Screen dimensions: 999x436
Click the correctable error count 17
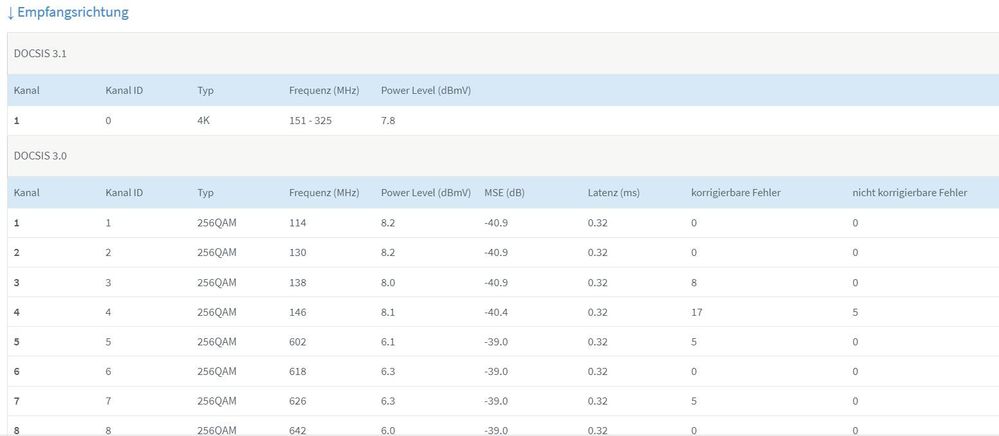tap(697, 313)
